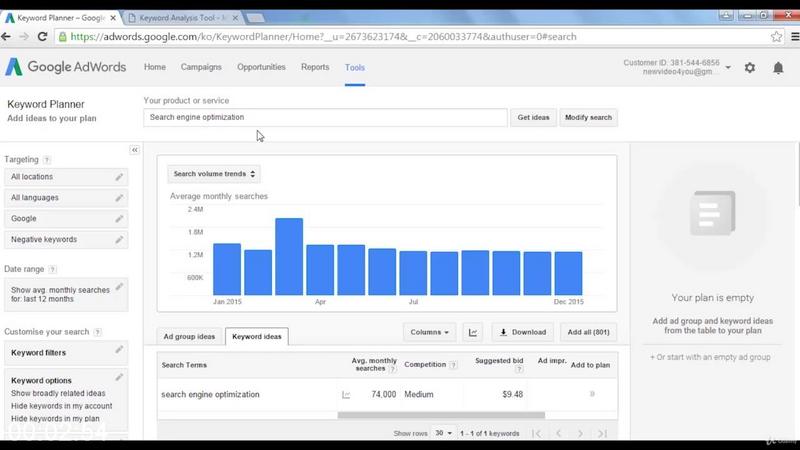
Task: Click the Modify search button
Action: tap(588, 117)
